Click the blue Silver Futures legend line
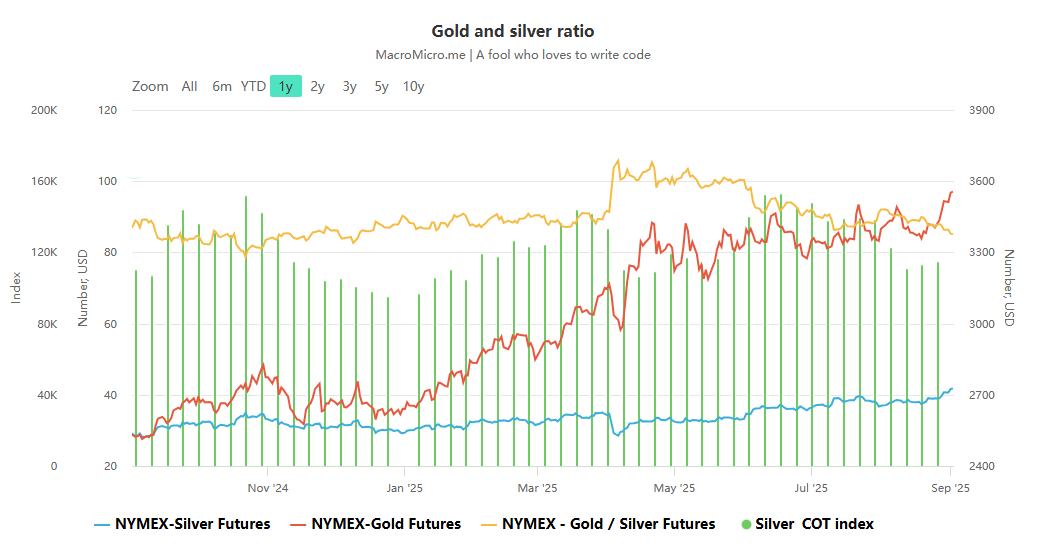 pos(102,524)
